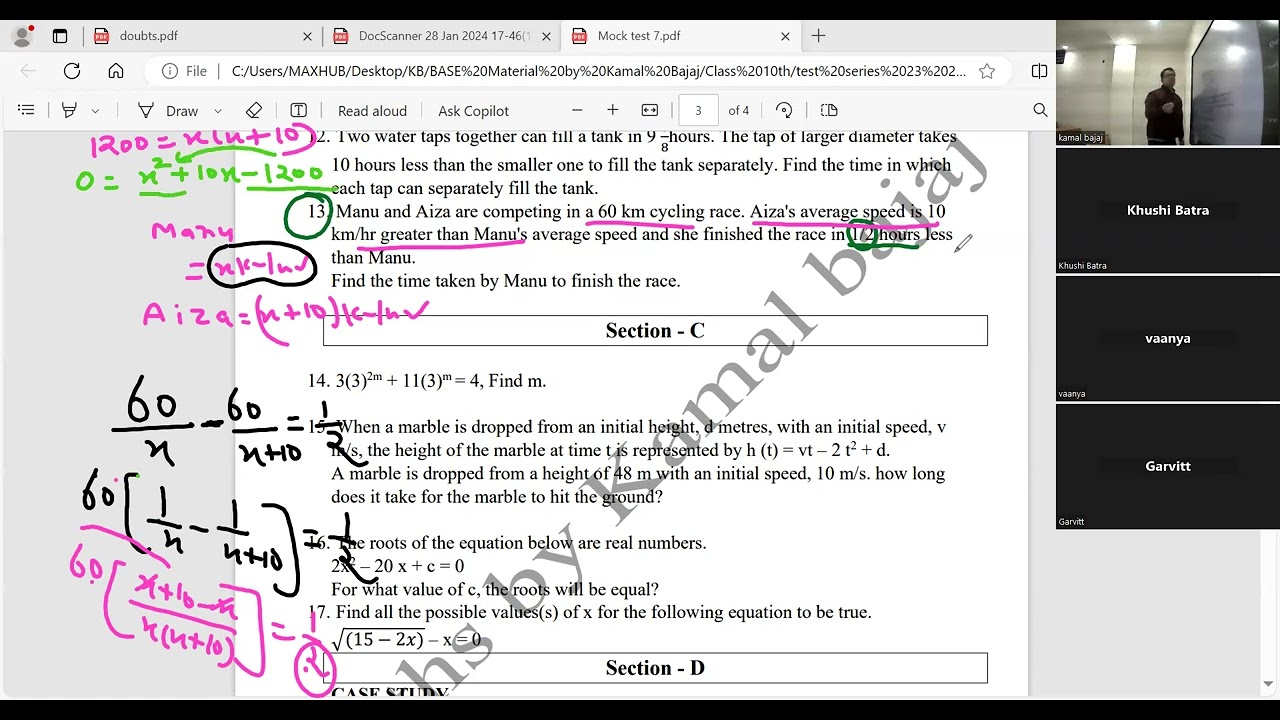The image size is (1280, 720).
Task: Open the split screen view
Action: point(1039,71)
